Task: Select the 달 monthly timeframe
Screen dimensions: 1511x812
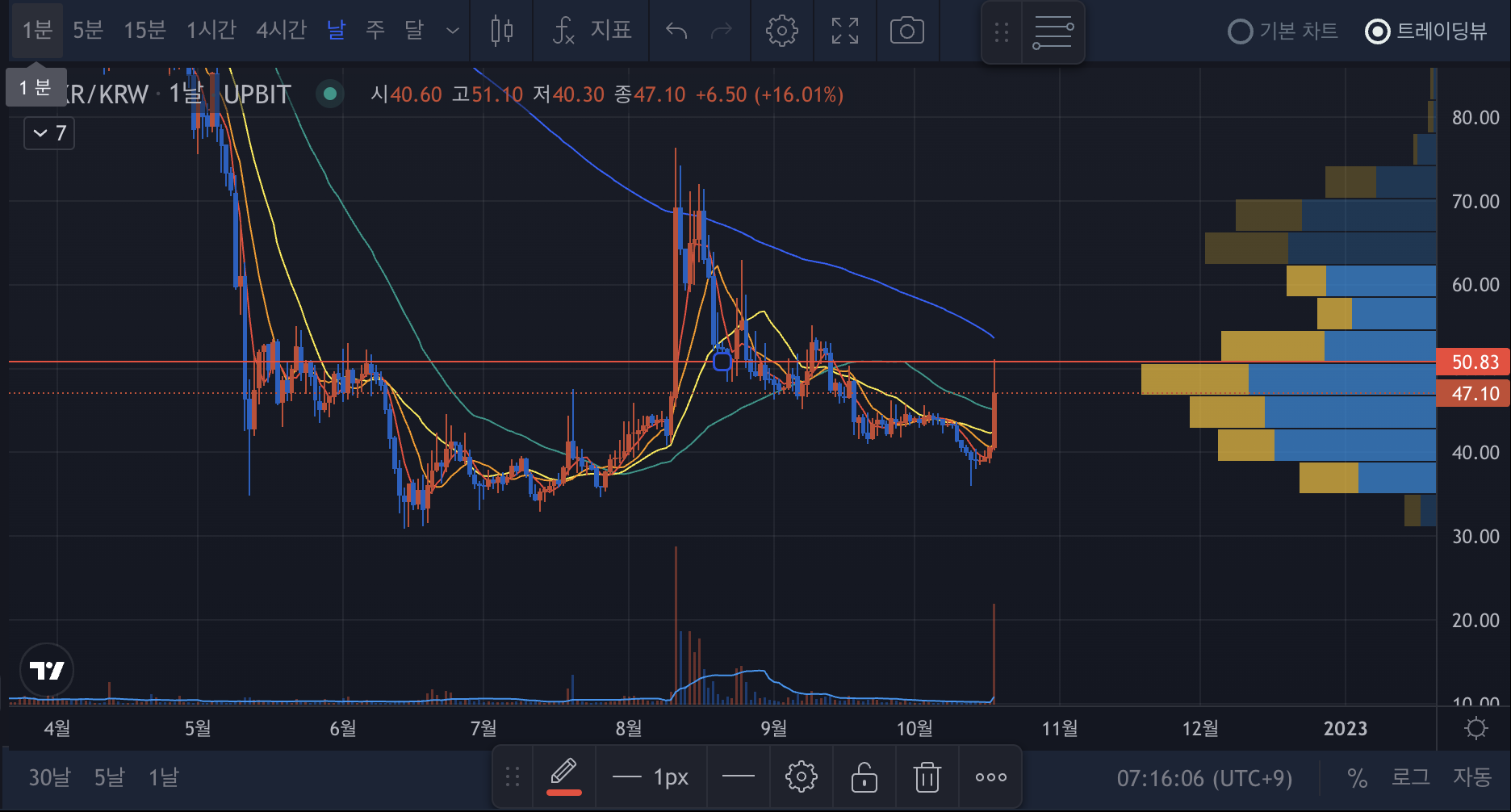Action: (414, 31)
